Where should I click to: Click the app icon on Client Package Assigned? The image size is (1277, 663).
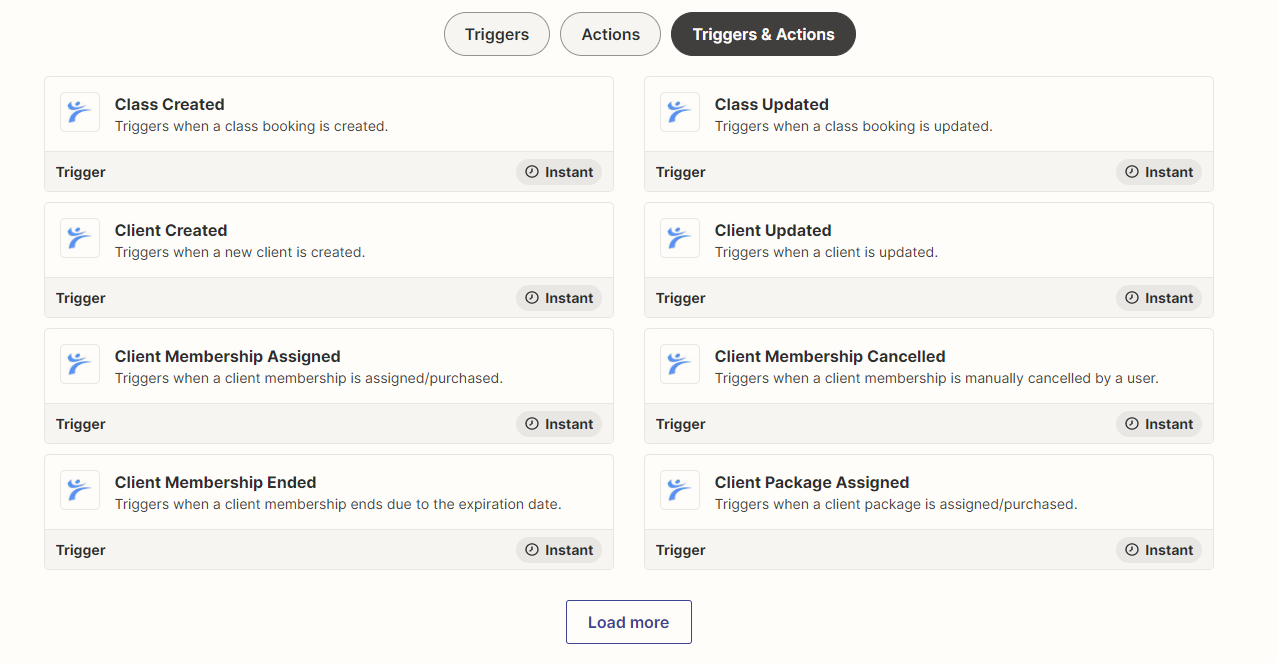680,490
